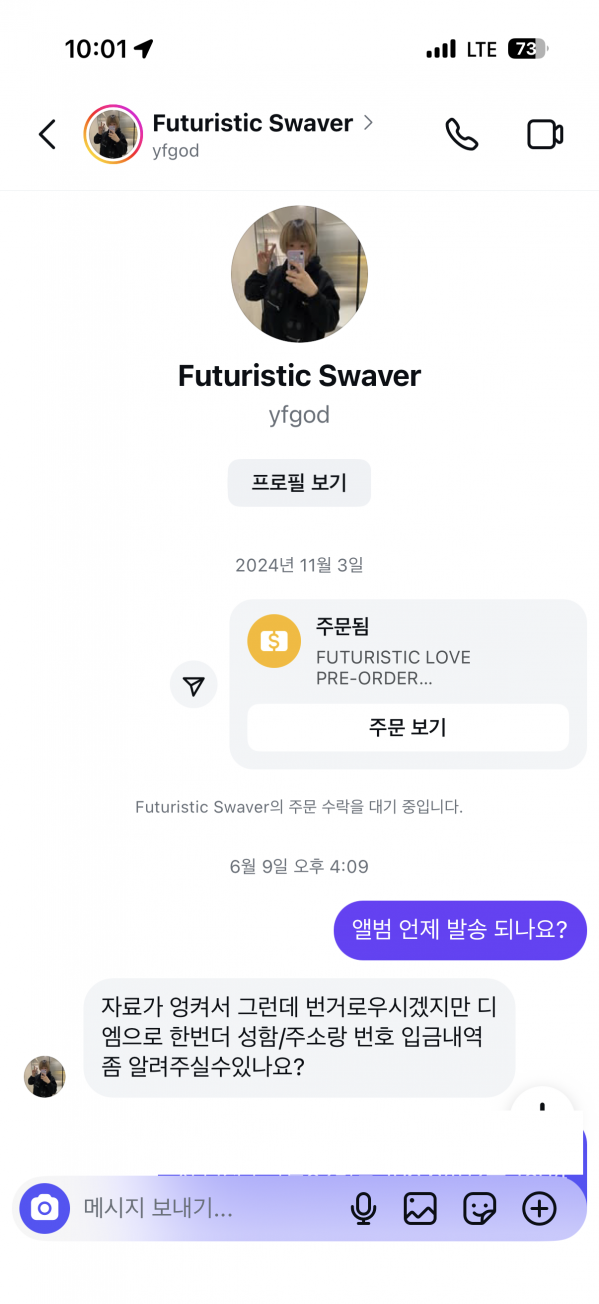Start an audio call with Futuristic Swaver

pos(461,134)
